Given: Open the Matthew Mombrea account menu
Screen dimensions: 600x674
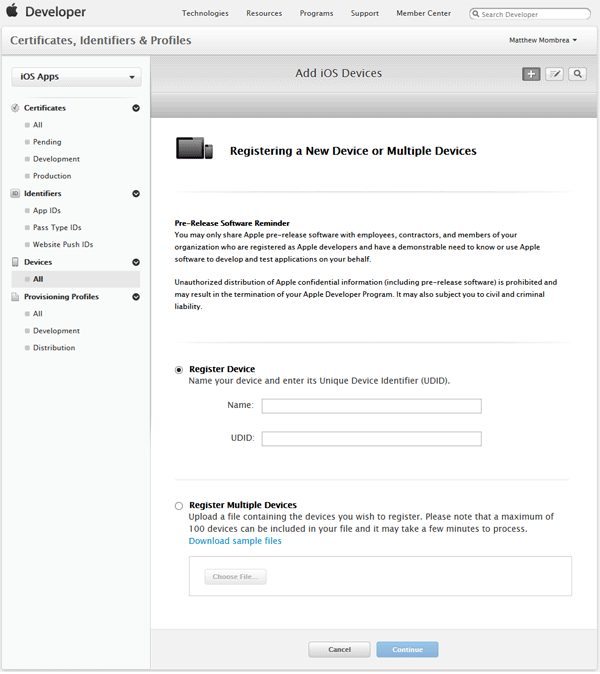Looking at the screenshot, I should (543, 40).
